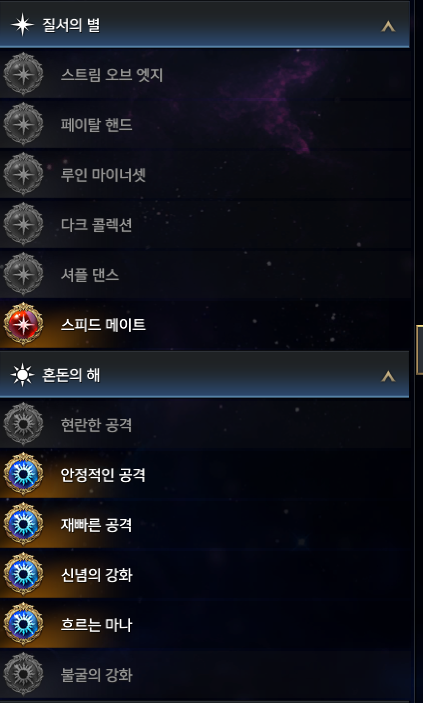Viewport: 423px width, 703px height.
Task: Click the 스트림 오브 엣지 star medallion icon
Action: click(23, 74)
